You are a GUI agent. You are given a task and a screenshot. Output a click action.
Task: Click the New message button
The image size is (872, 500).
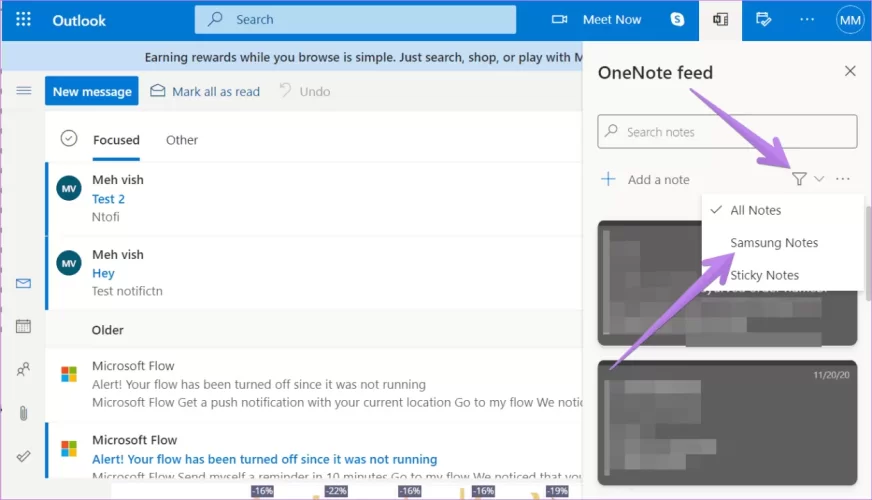pyautogui.click(x=92, y=91)
